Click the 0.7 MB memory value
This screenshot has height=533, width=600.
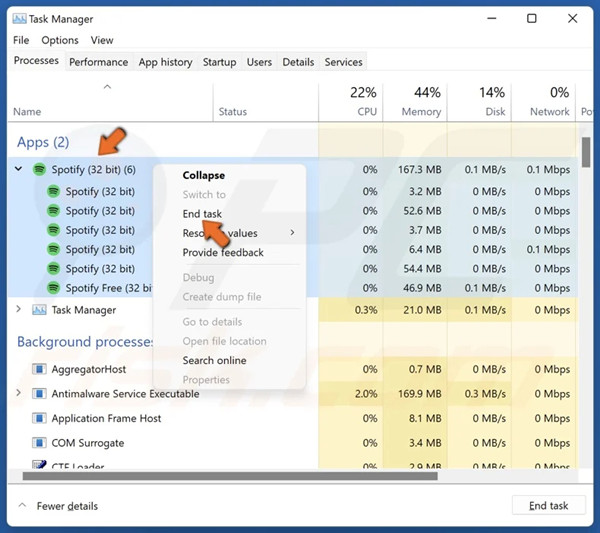[425, 369]
